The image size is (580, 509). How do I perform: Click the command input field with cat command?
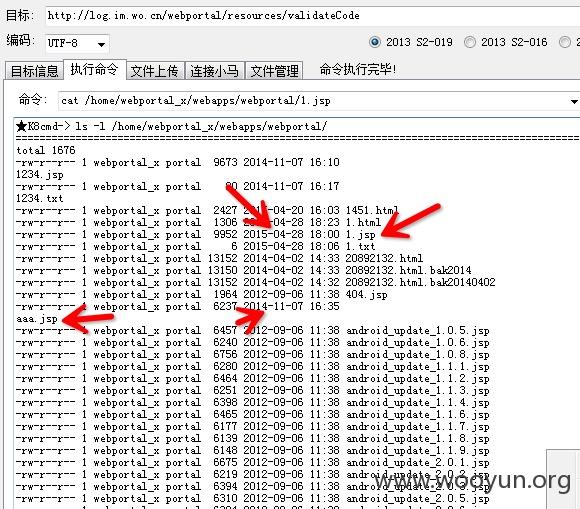319,101
